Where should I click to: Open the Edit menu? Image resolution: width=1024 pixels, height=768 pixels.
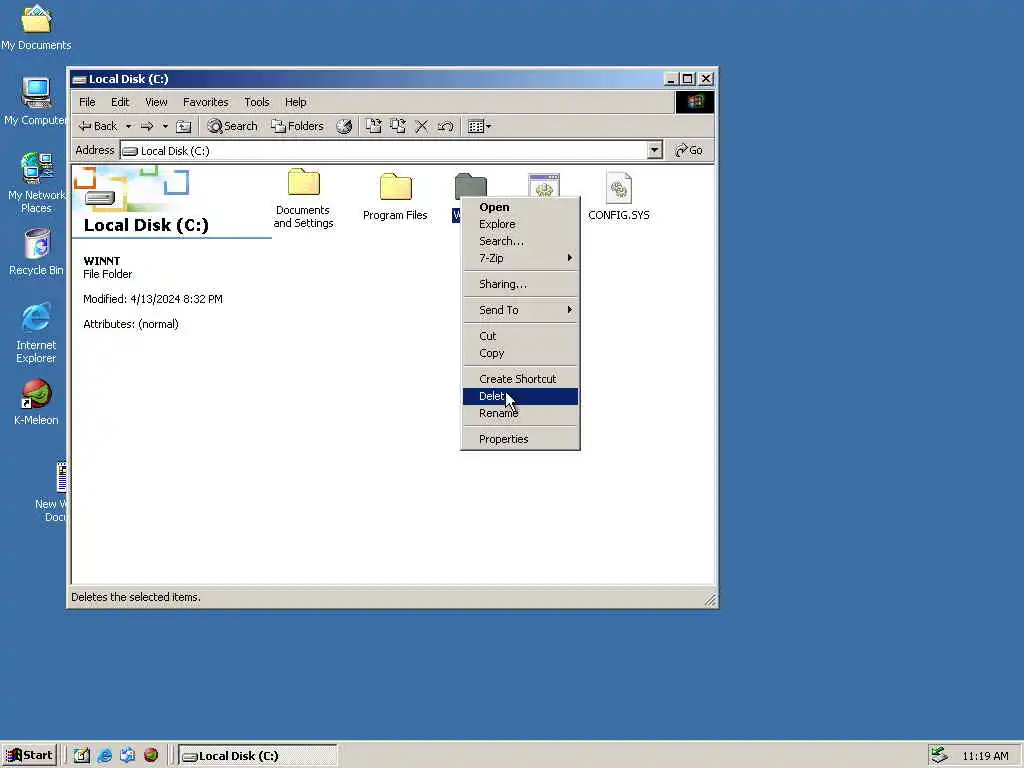click(120, 102)
